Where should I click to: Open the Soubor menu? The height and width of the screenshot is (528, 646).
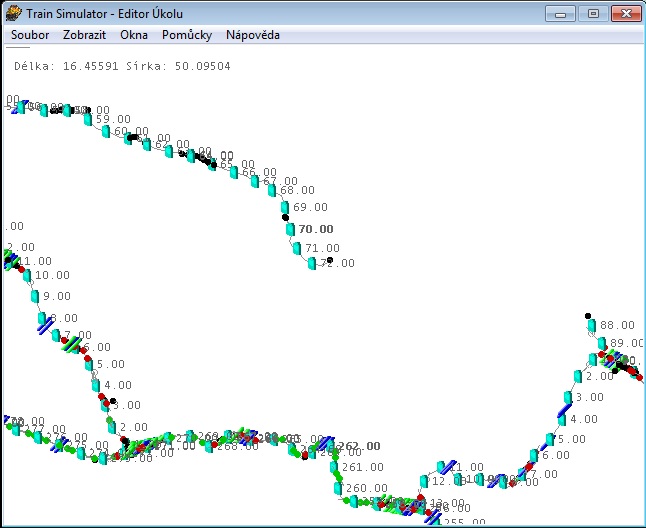pyautogui.click(x=30, y=35)
